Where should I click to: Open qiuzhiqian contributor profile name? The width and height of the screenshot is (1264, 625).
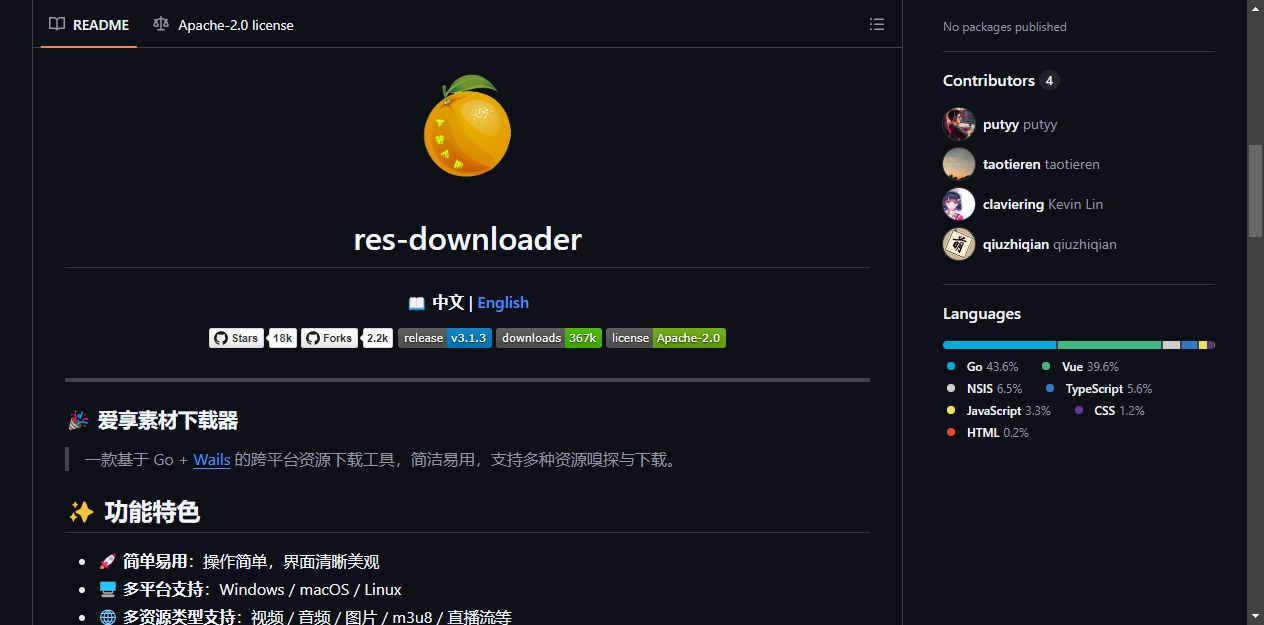coord(1016,244)
